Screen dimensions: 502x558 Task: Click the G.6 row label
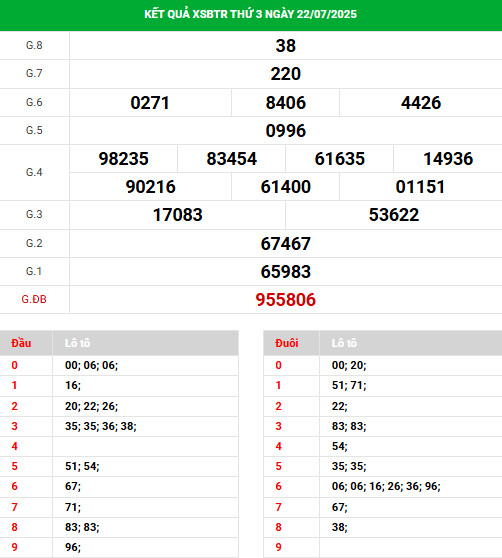(x=34, y=102)
